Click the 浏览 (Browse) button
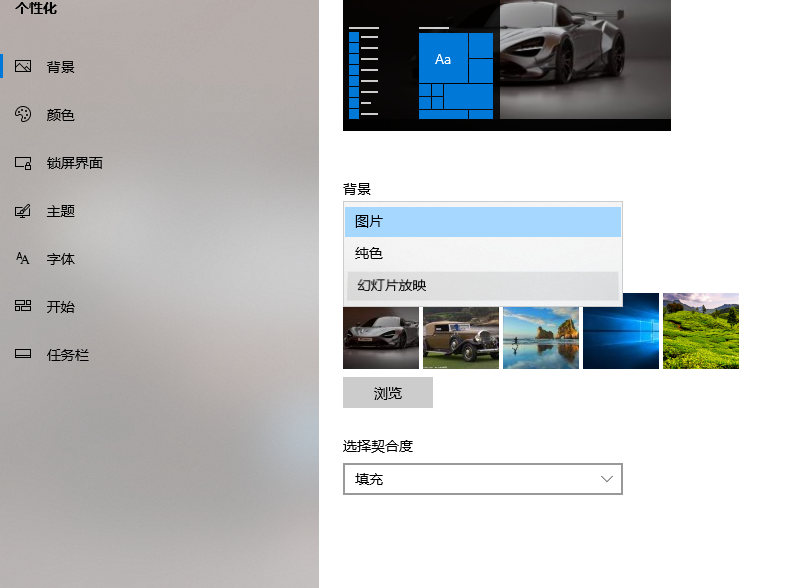Image resolution: width=808 pixels, height=588 pixels. point(387,392)
